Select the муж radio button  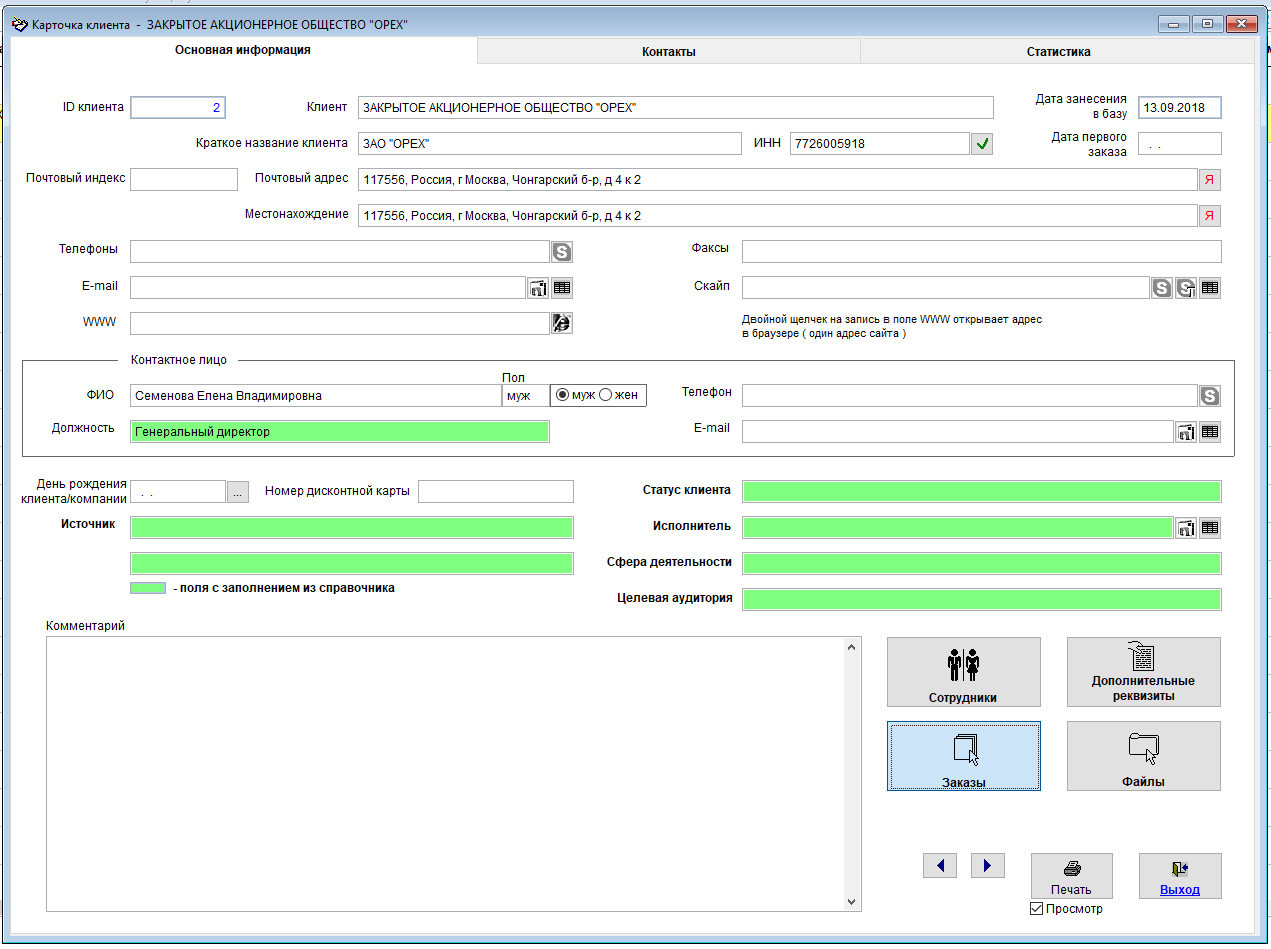pyautogui.click(x=563, y=395)
